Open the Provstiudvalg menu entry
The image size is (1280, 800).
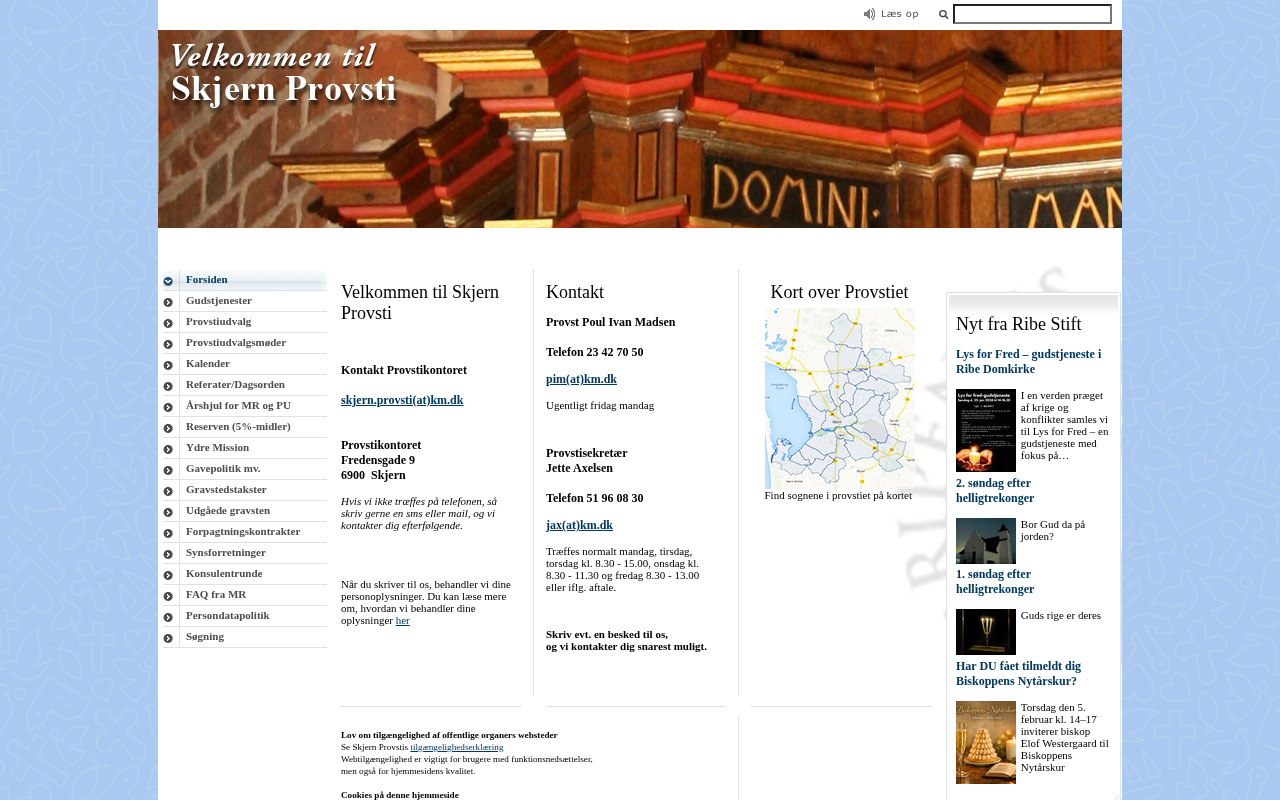(219, 321)
